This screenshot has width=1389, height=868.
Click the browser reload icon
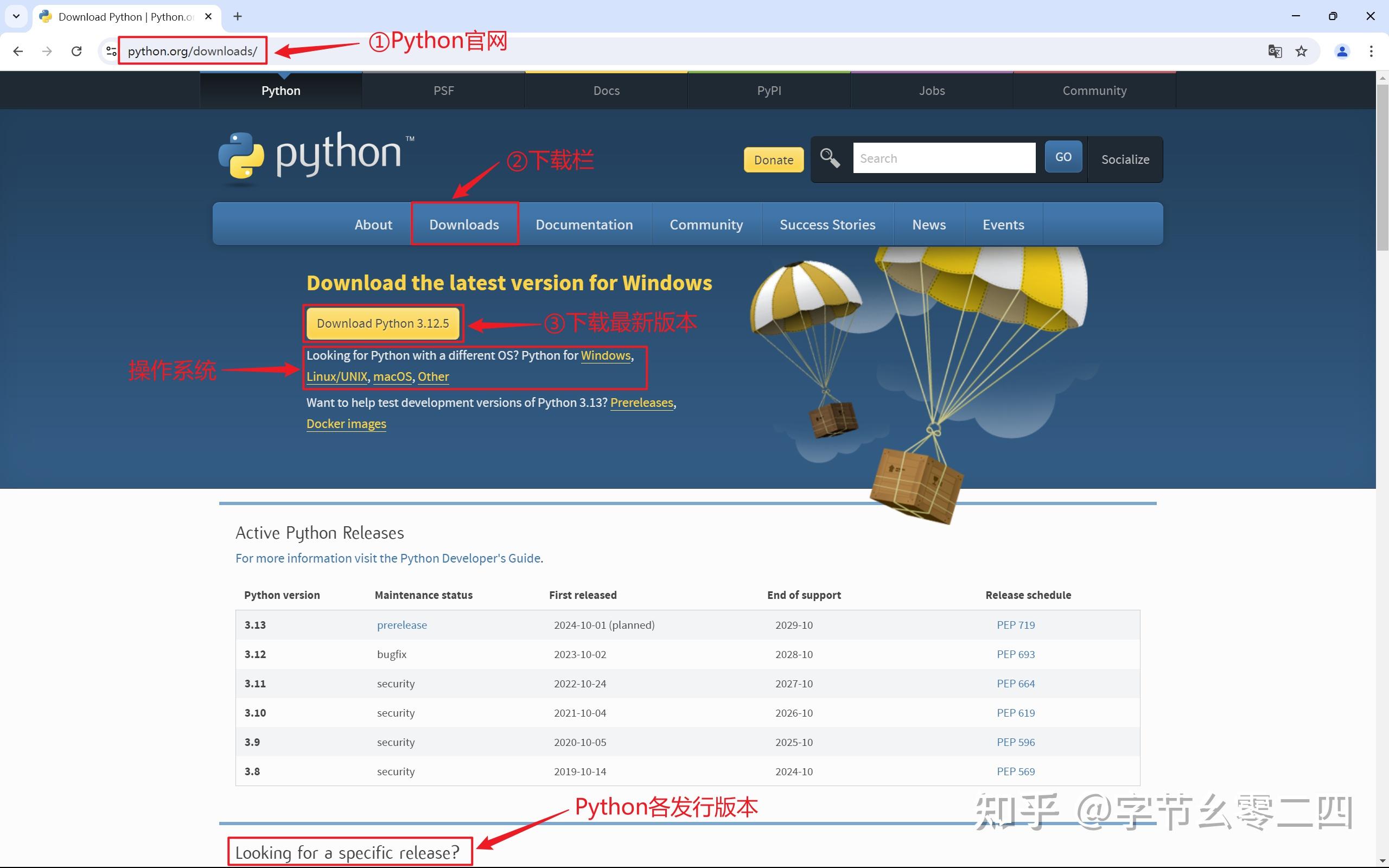[77, 50]
